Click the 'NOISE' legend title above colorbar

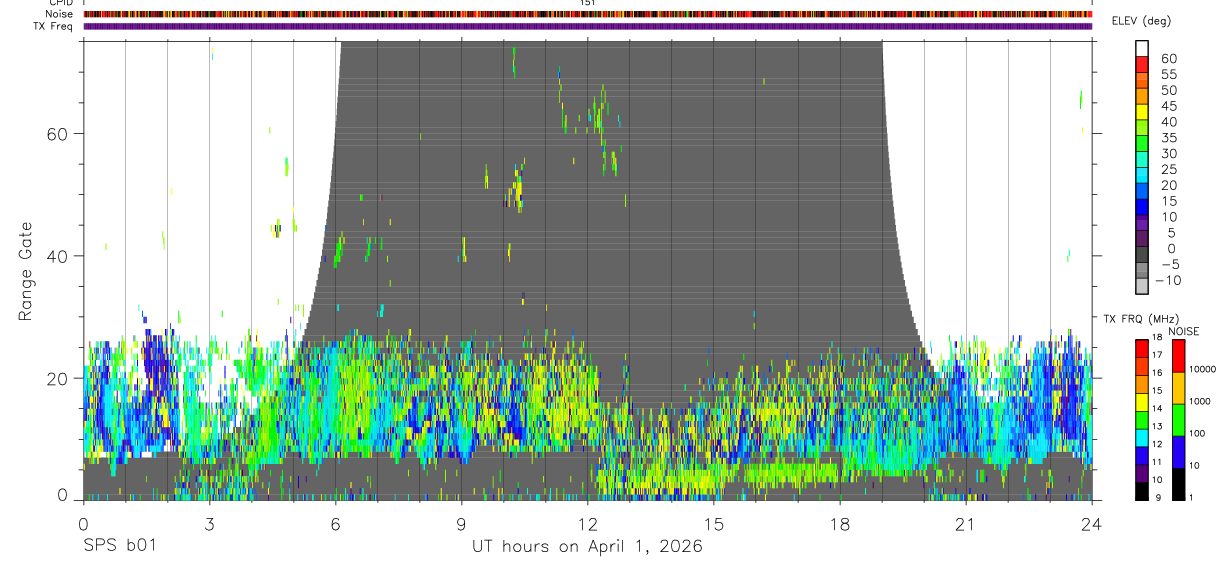(1184, 331)
